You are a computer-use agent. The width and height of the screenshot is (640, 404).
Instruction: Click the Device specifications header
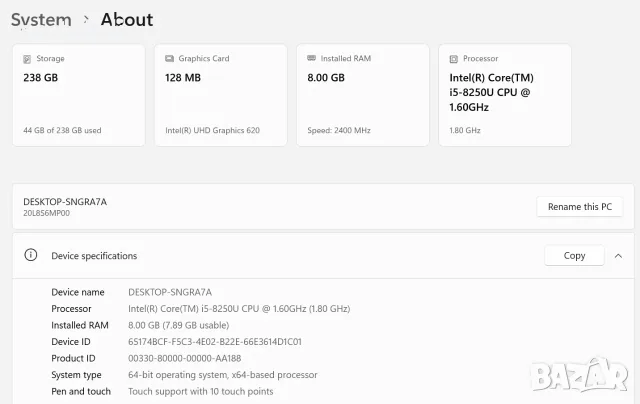pyautogui.click(x=323, y=256)
